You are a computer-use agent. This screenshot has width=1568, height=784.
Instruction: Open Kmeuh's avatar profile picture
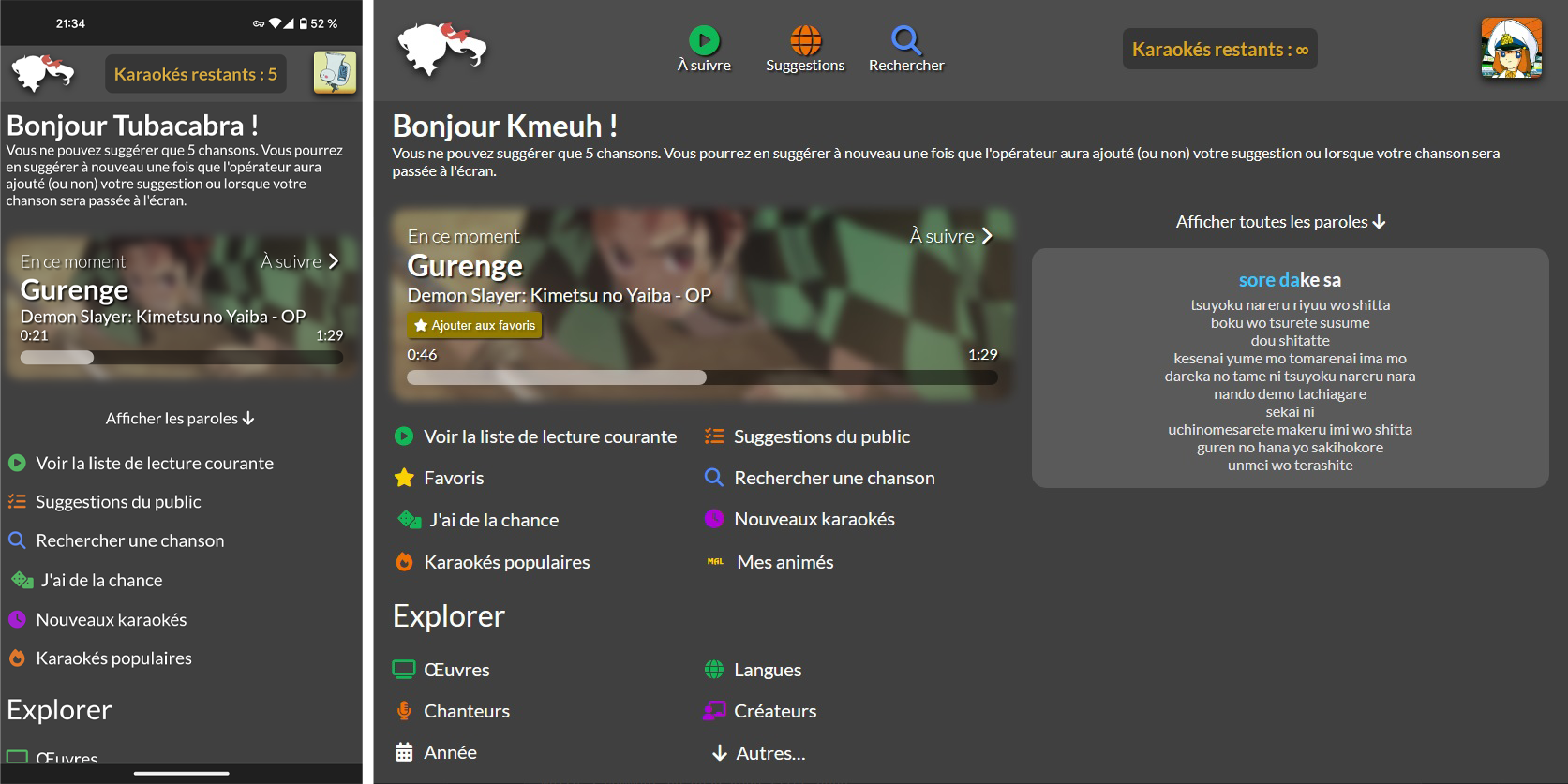pyautogui.click(x=1511, y=49)
